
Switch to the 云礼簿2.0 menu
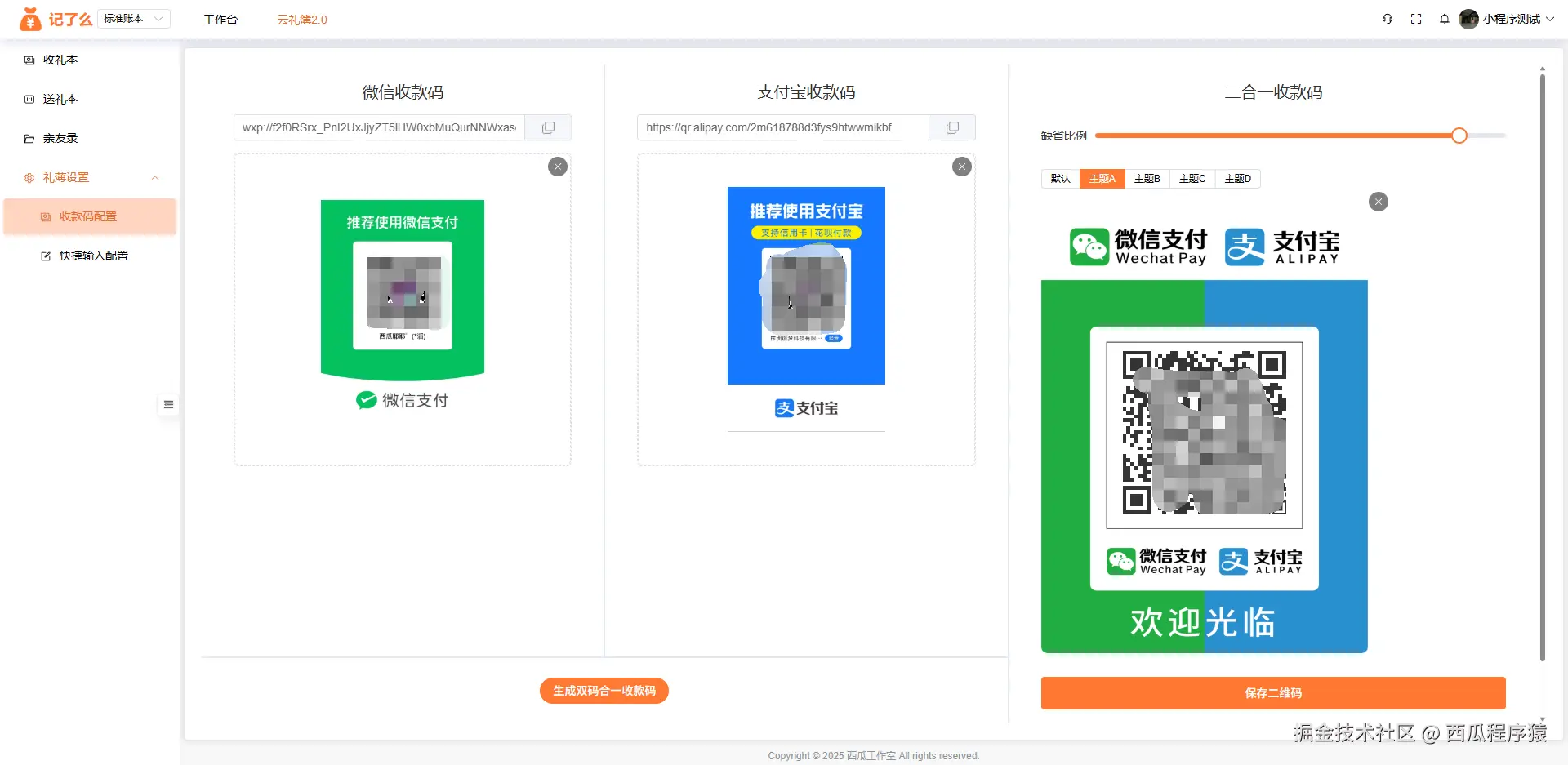[x=302, y=20]
